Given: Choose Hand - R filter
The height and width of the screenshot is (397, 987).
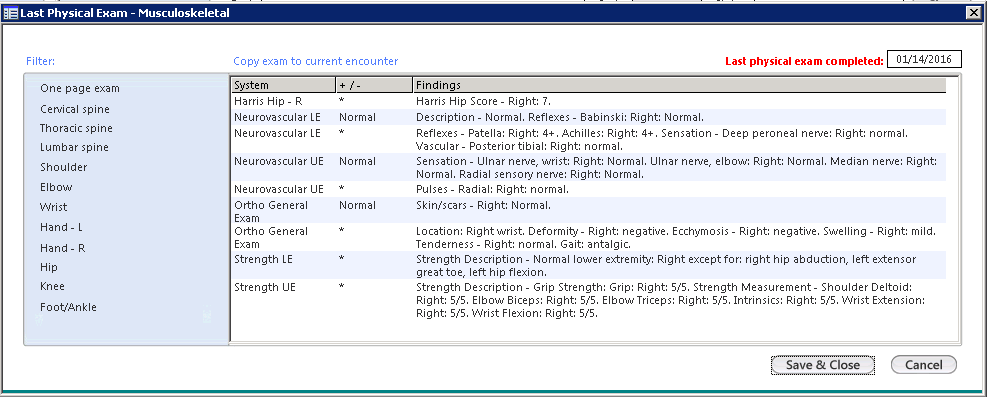Looking at the screenshot, I should click(x=62, y=248).
